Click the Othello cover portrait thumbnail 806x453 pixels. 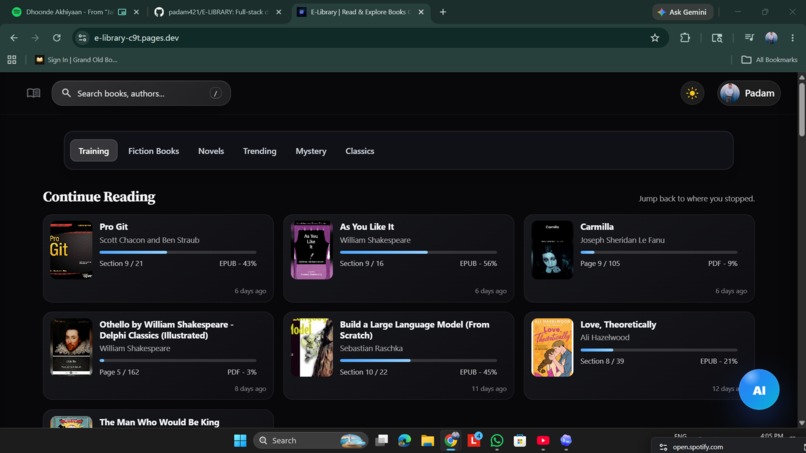pos(71,348)
